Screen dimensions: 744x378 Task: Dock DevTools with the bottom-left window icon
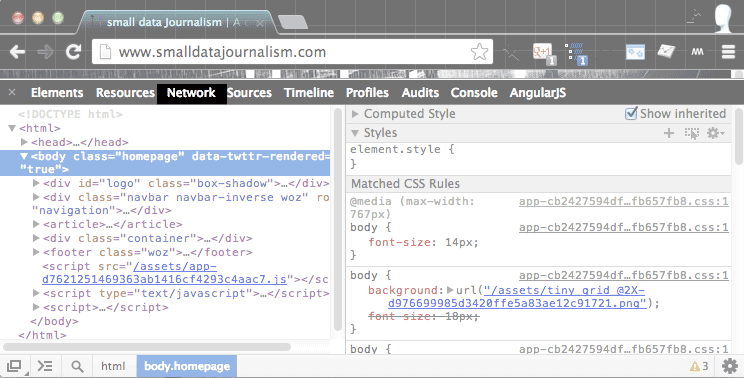pos(14,366)
